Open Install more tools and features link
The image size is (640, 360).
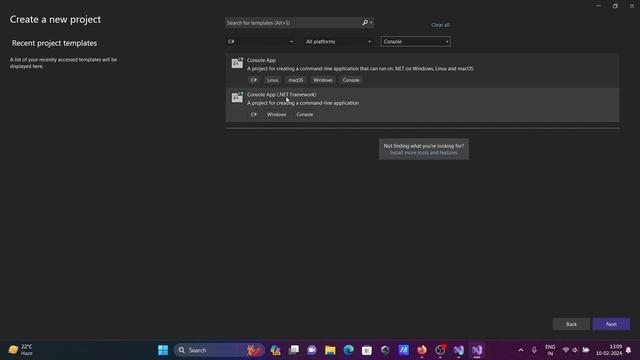(x=424, y=153)
